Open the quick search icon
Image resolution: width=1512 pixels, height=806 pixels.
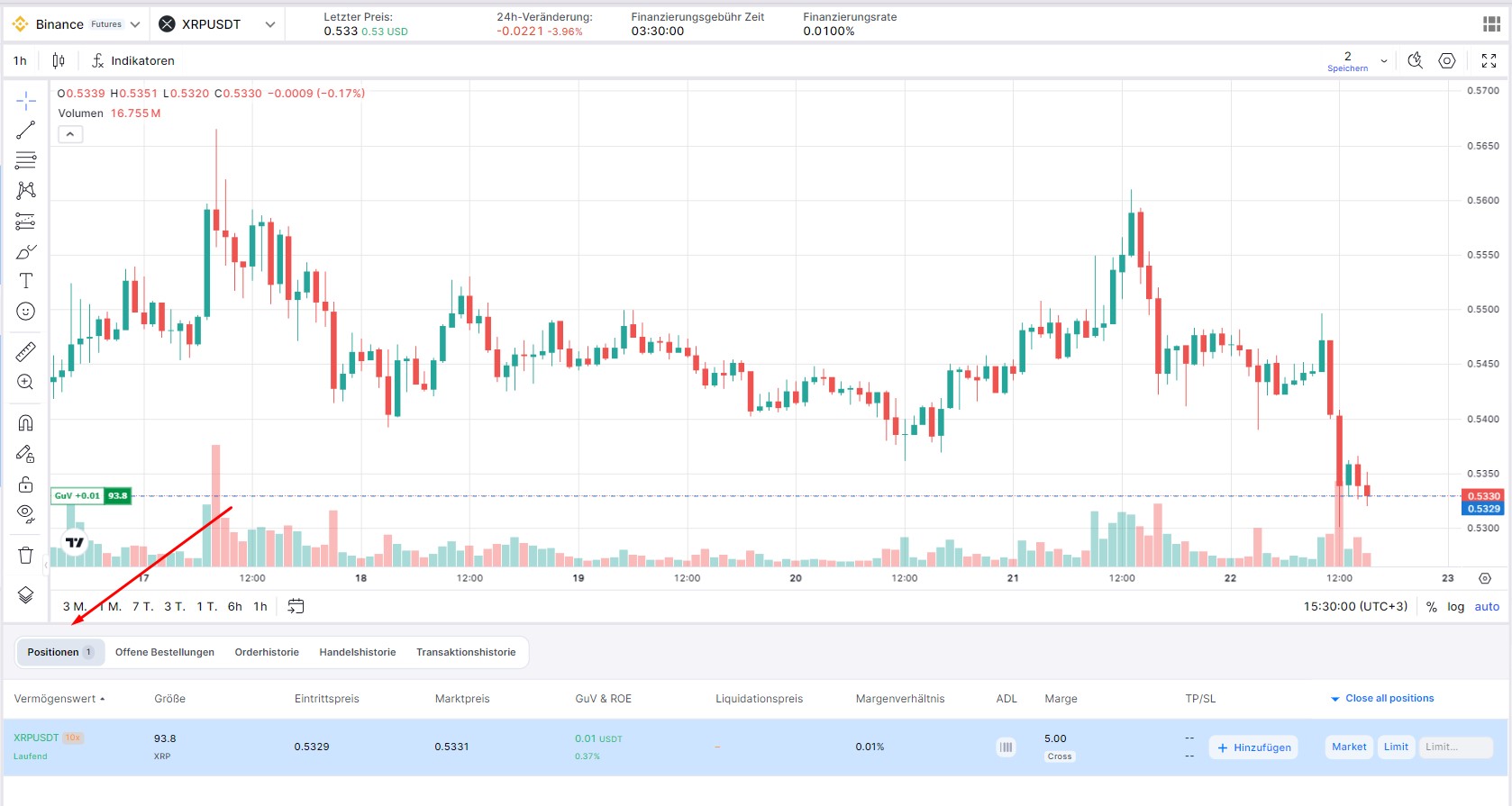[x=1416, y=60]
